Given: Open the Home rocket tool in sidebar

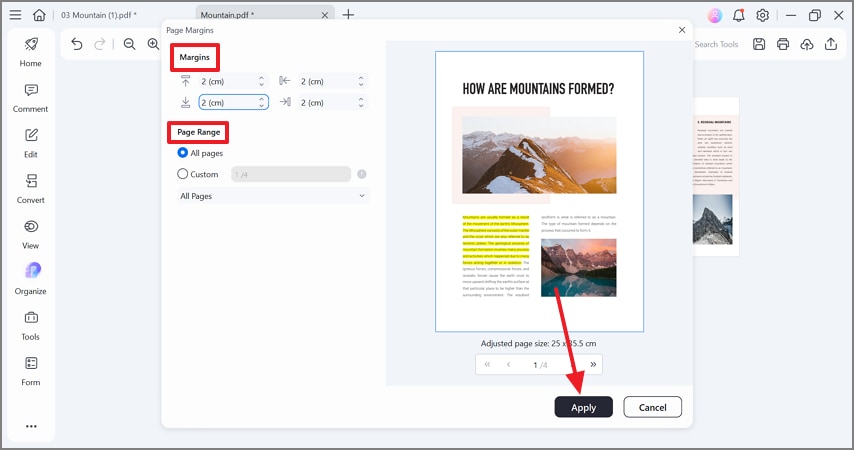Looking at the screenshot, I should coord(30,52).
